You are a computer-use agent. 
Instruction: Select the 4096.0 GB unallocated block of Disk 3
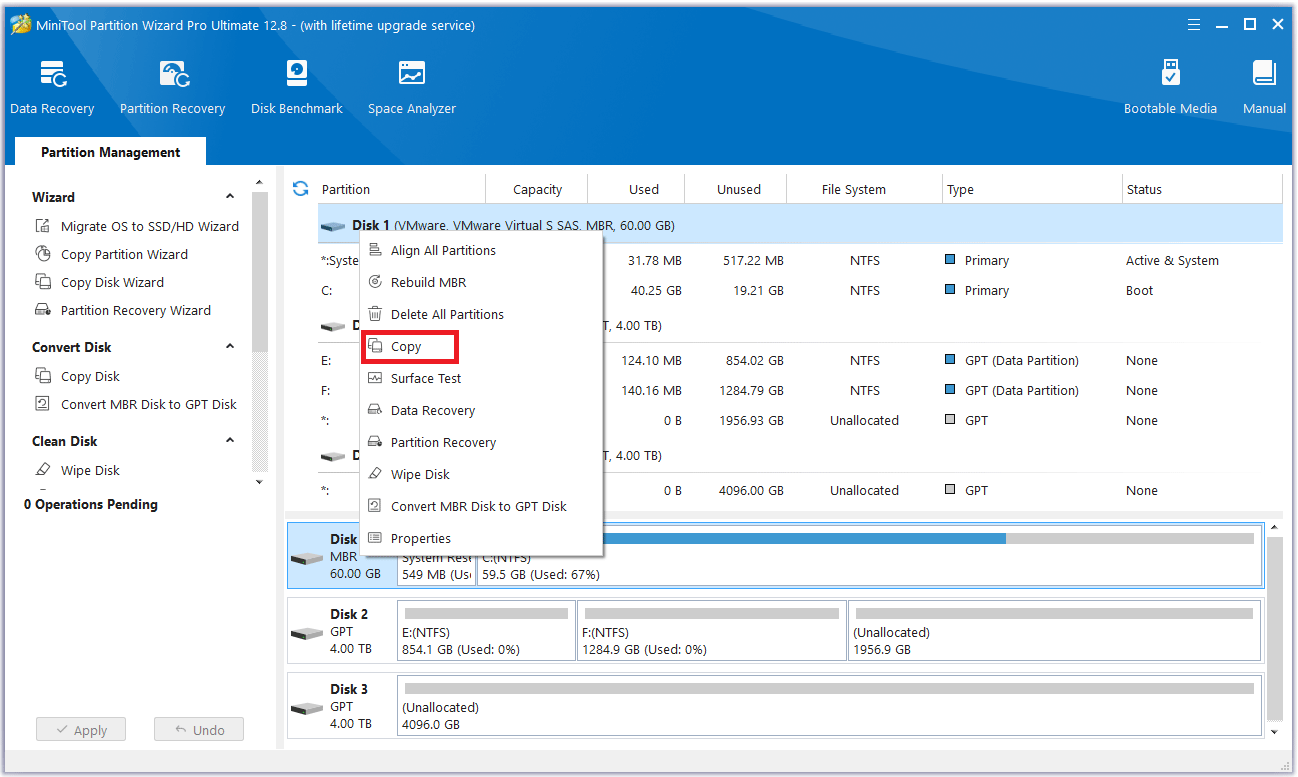829,705
